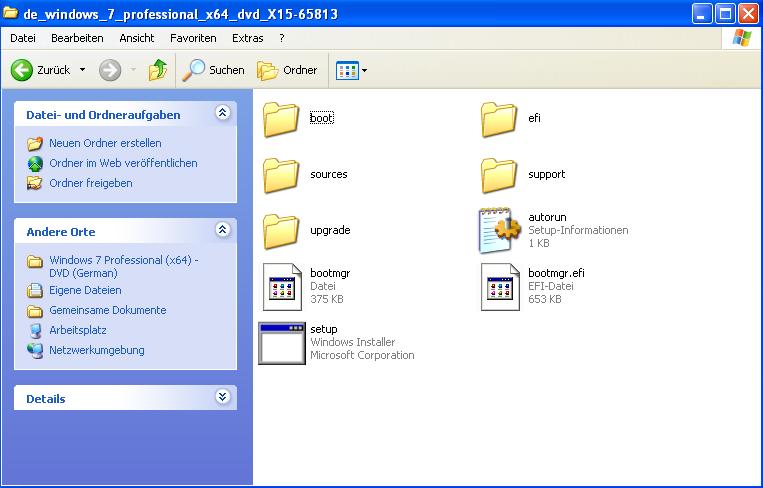Screen dimensions: 763x488
Task: Go to Eigene Dateien
Action: (85, 290)
